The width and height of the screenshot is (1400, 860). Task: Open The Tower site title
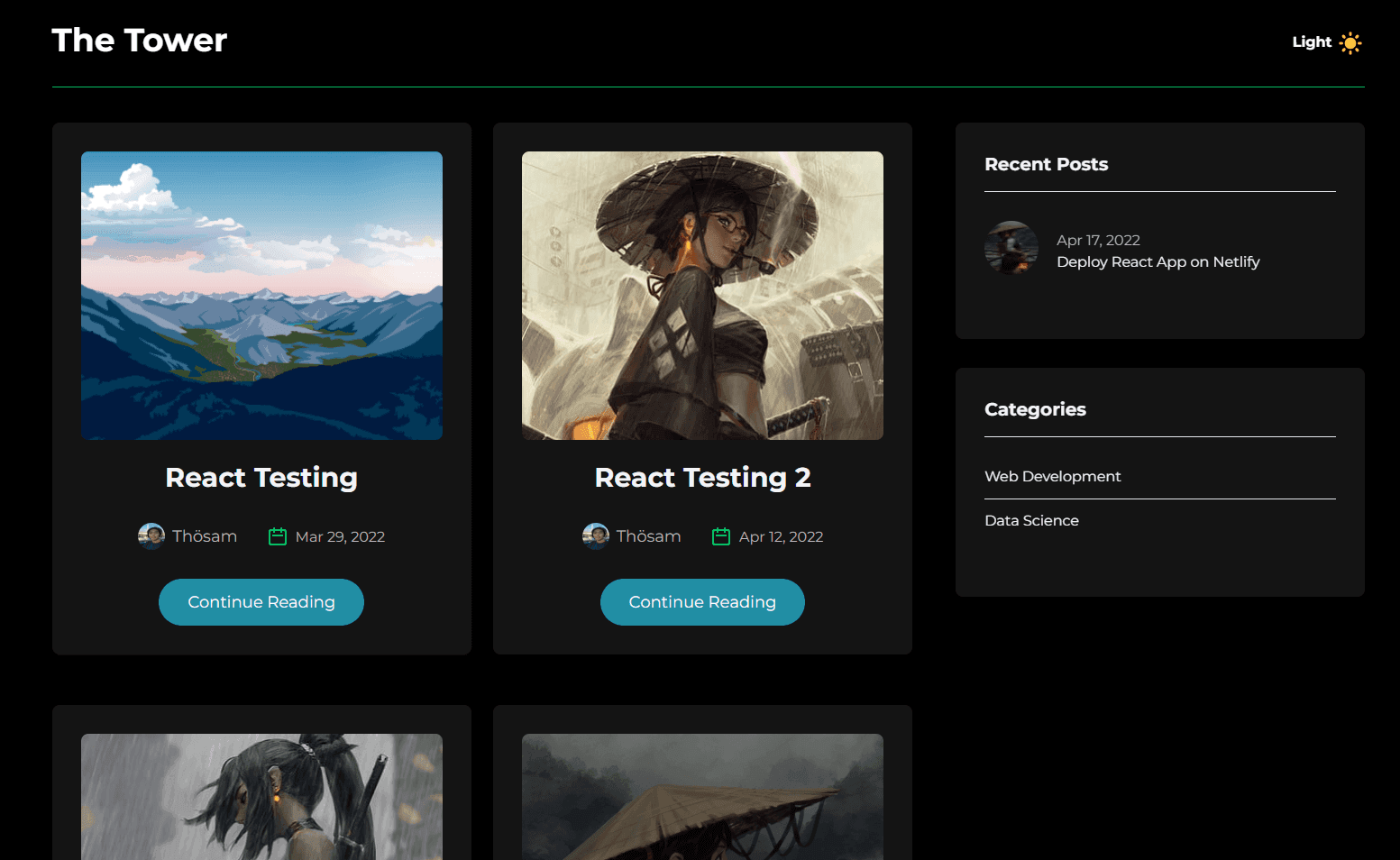140,41
